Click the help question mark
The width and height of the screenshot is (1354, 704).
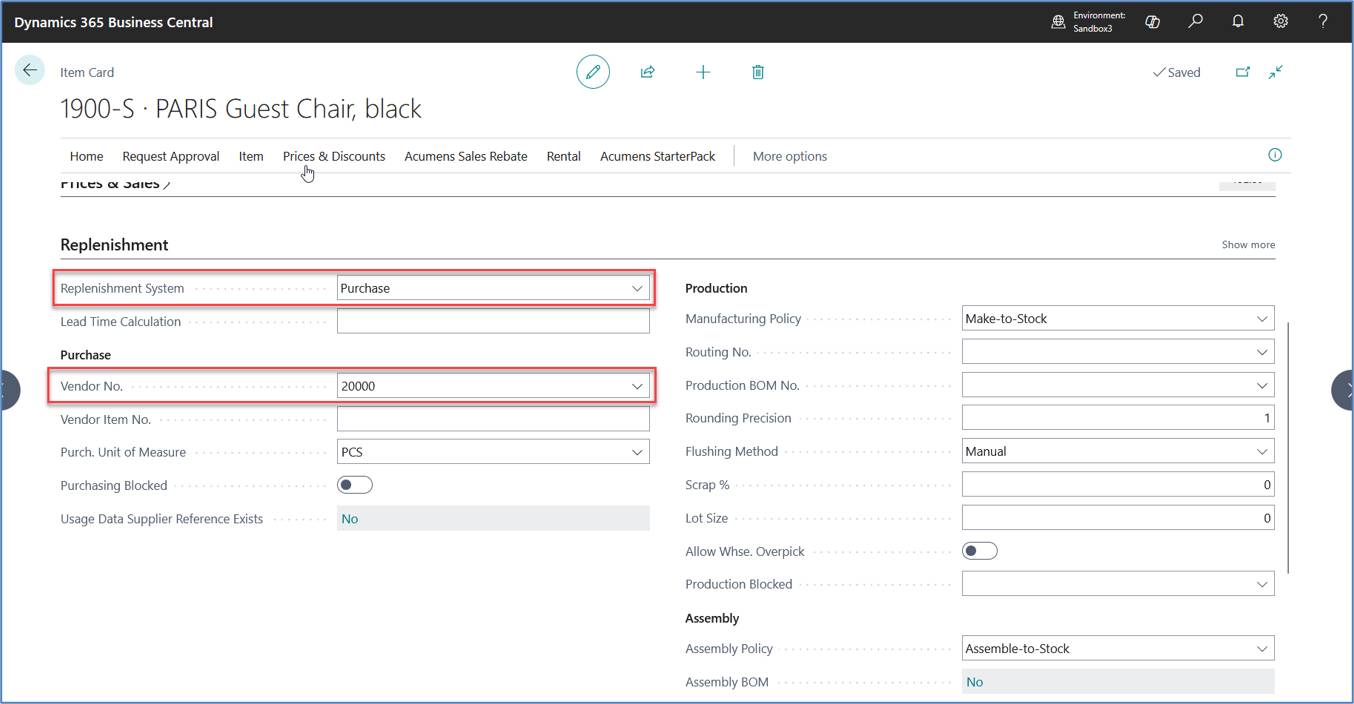click(1323, 21)
